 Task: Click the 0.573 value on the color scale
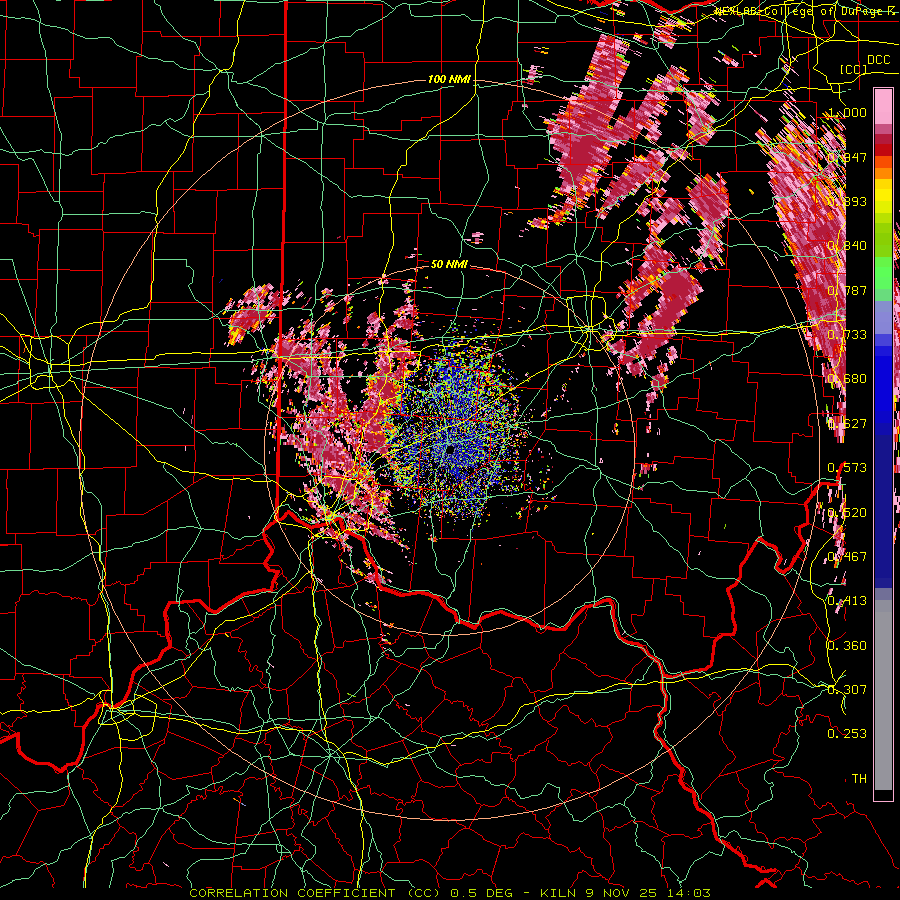[847, 468]
